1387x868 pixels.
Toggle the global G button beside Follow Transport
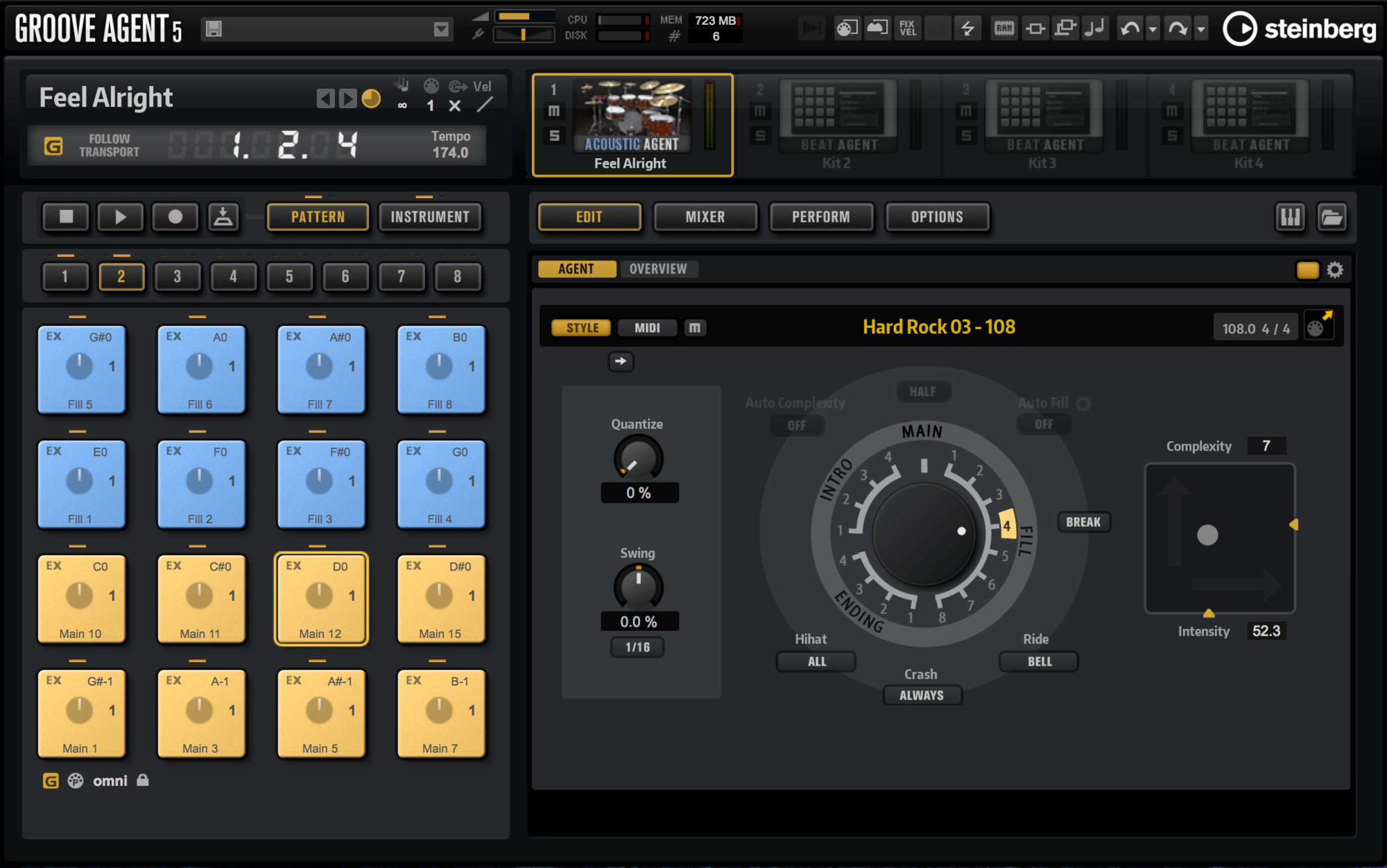coord(53,146)
